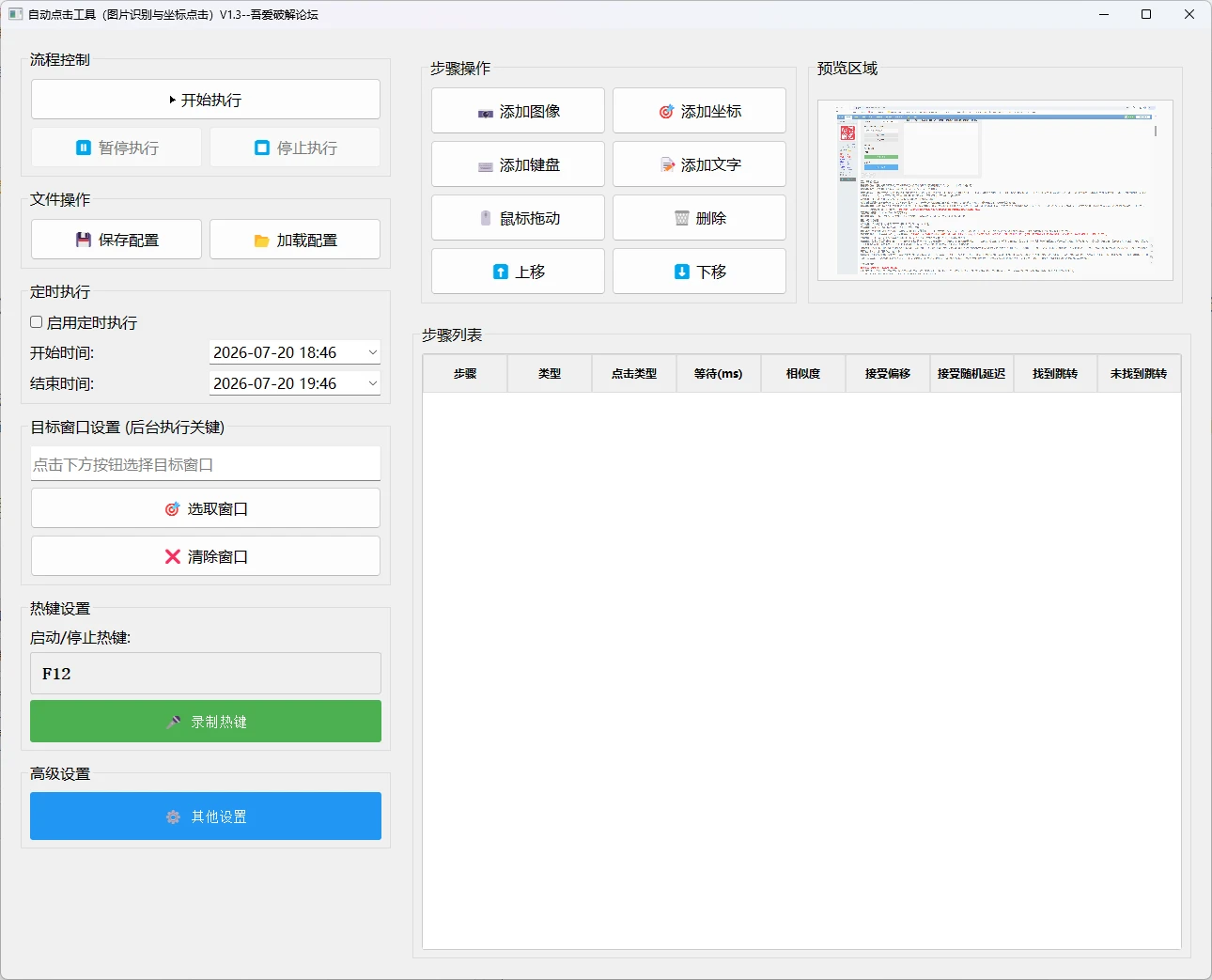This screenshot has height=980, width=1212.
Task: Click the 等待(ms) column header
Action: (719, 373)
